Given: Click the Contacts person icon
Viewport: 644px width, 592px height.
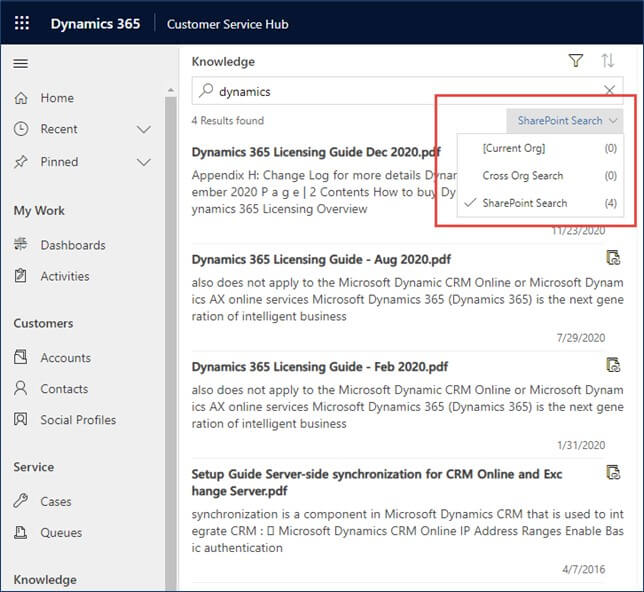Looking at the screenshot, I should click(x=21, y=388).
